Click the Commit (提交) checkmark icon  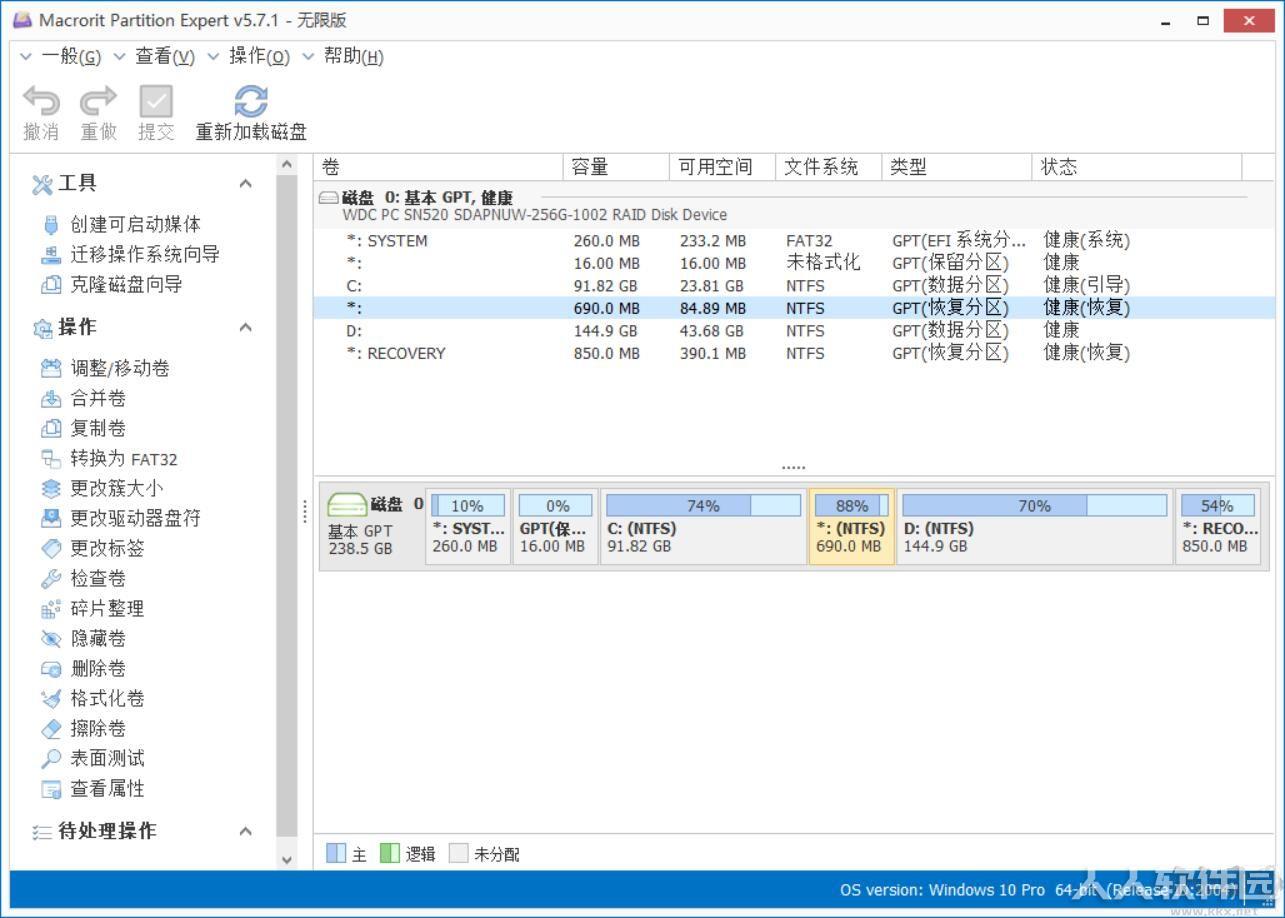[x=156, y=101]
